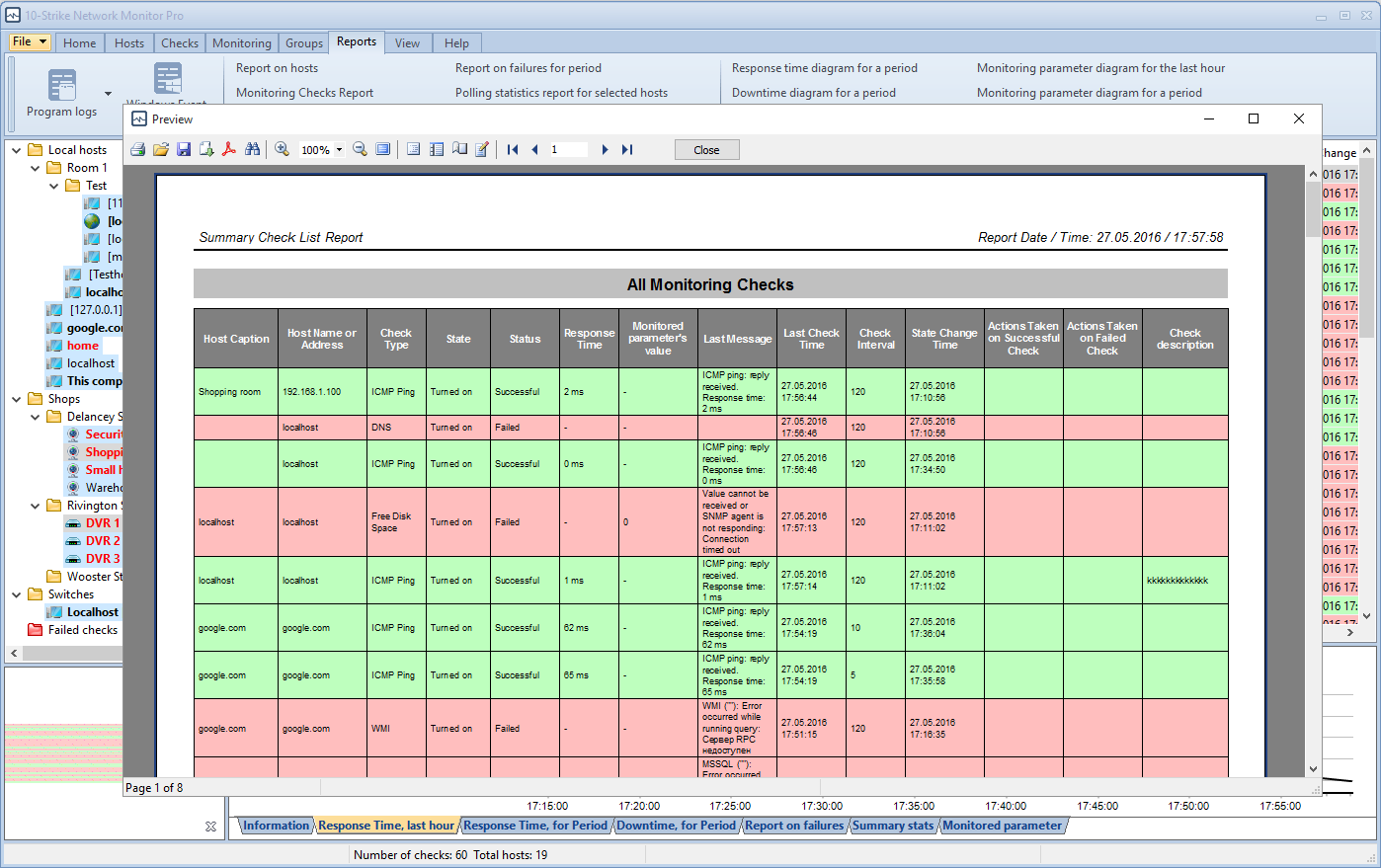Collapse the Room 1 tree node
This screenshot has height=868, width=1381.
coord(36,168)
